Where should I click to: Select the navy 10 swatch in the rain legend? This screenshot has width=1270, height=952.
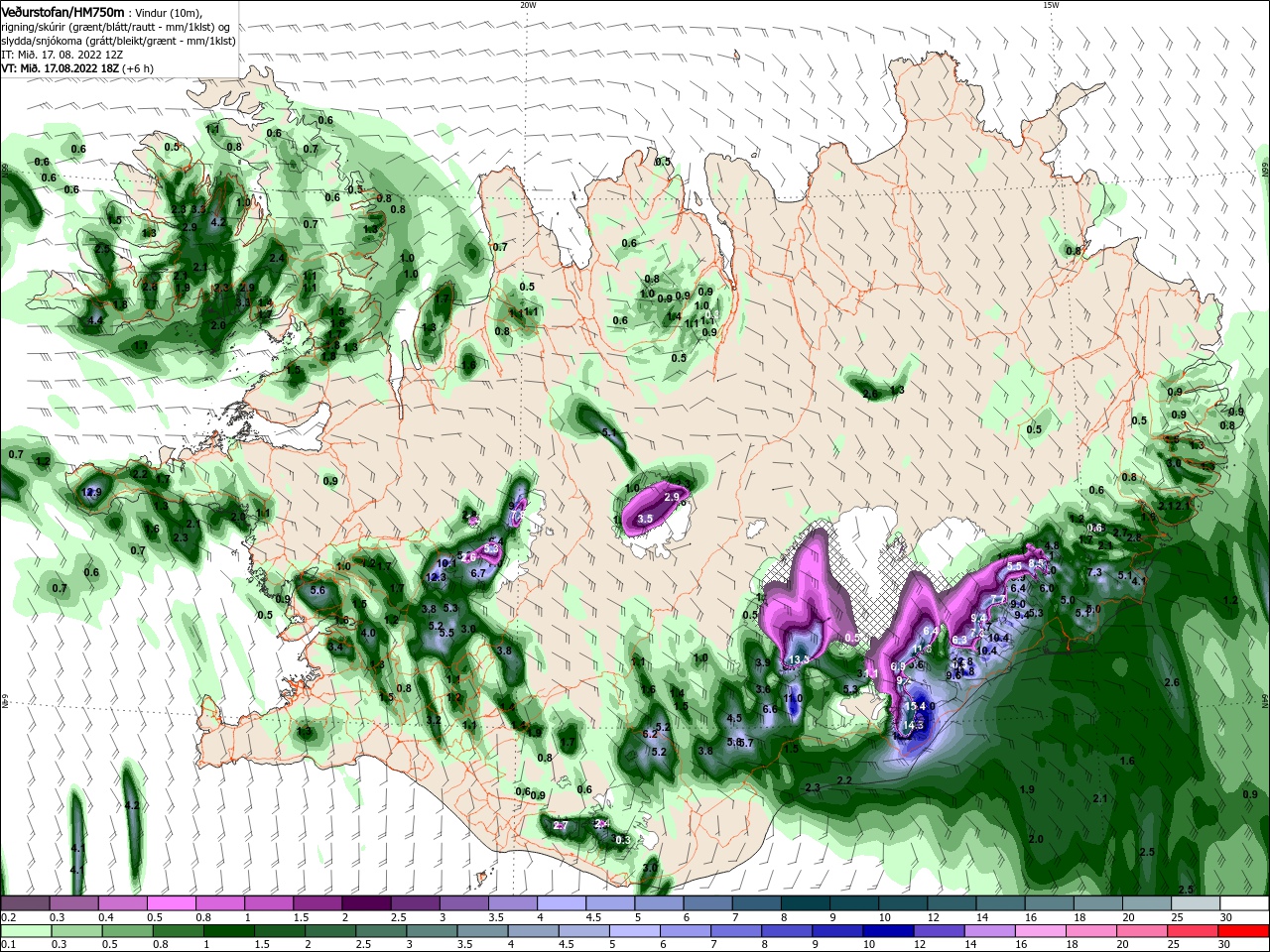pyautogui.click(x=887, y=931)
